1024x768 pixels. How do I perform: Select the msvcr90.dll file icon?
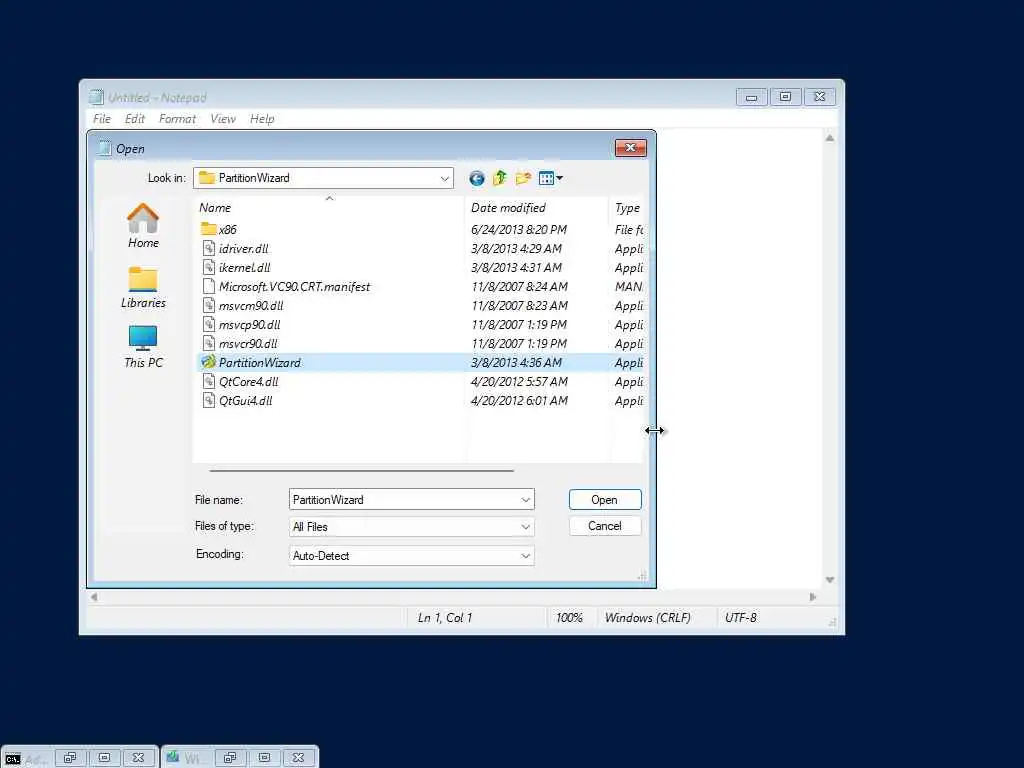[209, 343]
